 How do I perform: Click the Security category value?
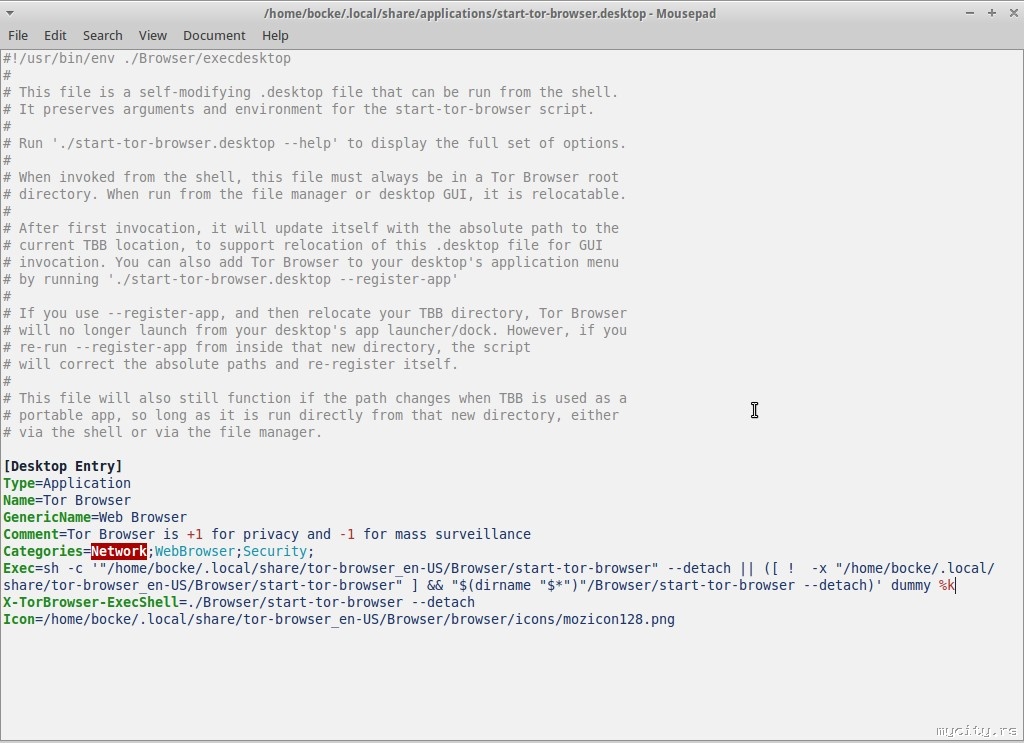(275, 551)
